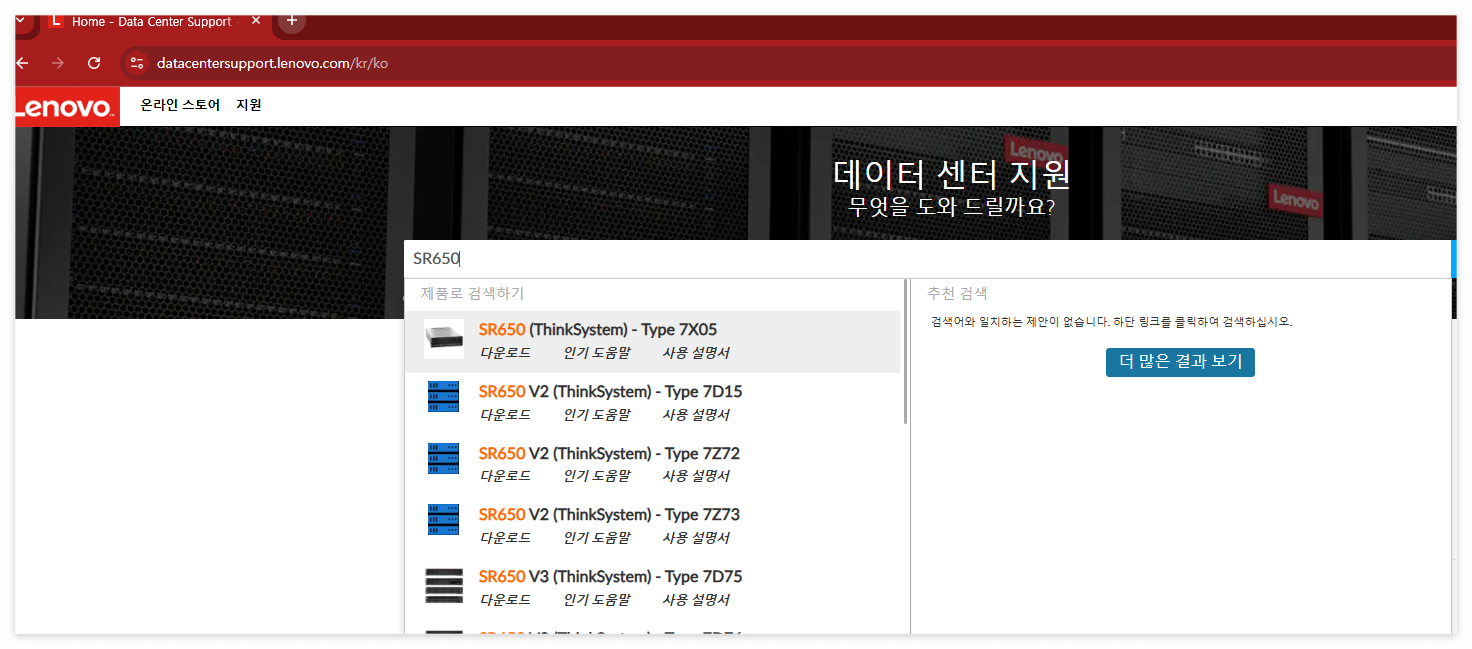The width and height of the screenshot is (1472, 649).
Task: Open 다운로드 for Type 7X05
Action: pyautogui.click(x=505, y=353)
